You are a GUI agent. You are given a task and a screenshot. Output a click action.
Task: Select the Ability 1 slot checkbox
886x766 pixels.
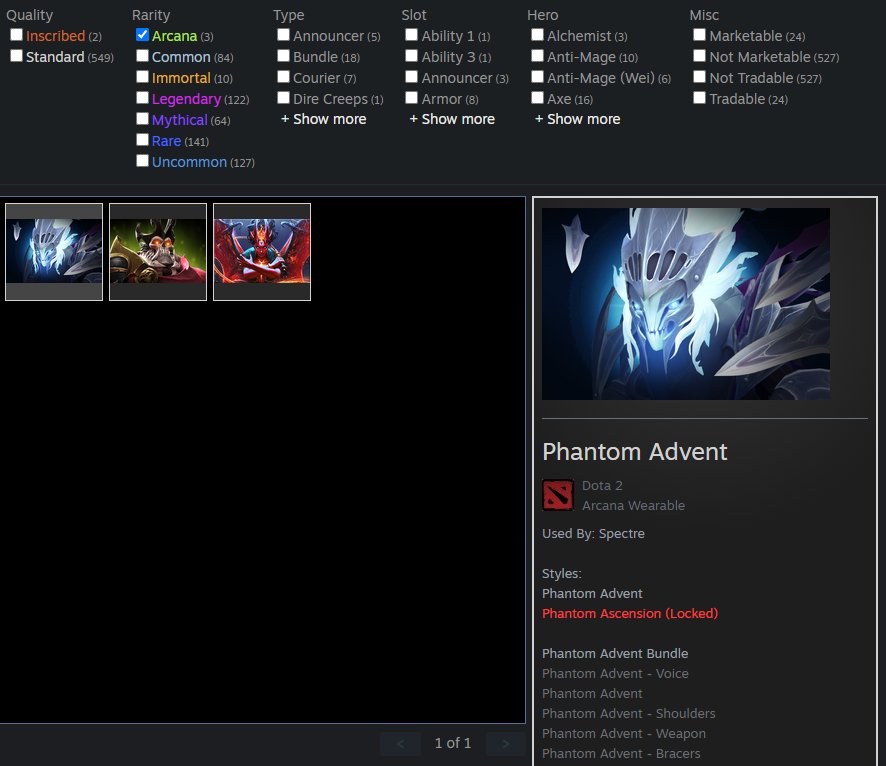(412, 35)
